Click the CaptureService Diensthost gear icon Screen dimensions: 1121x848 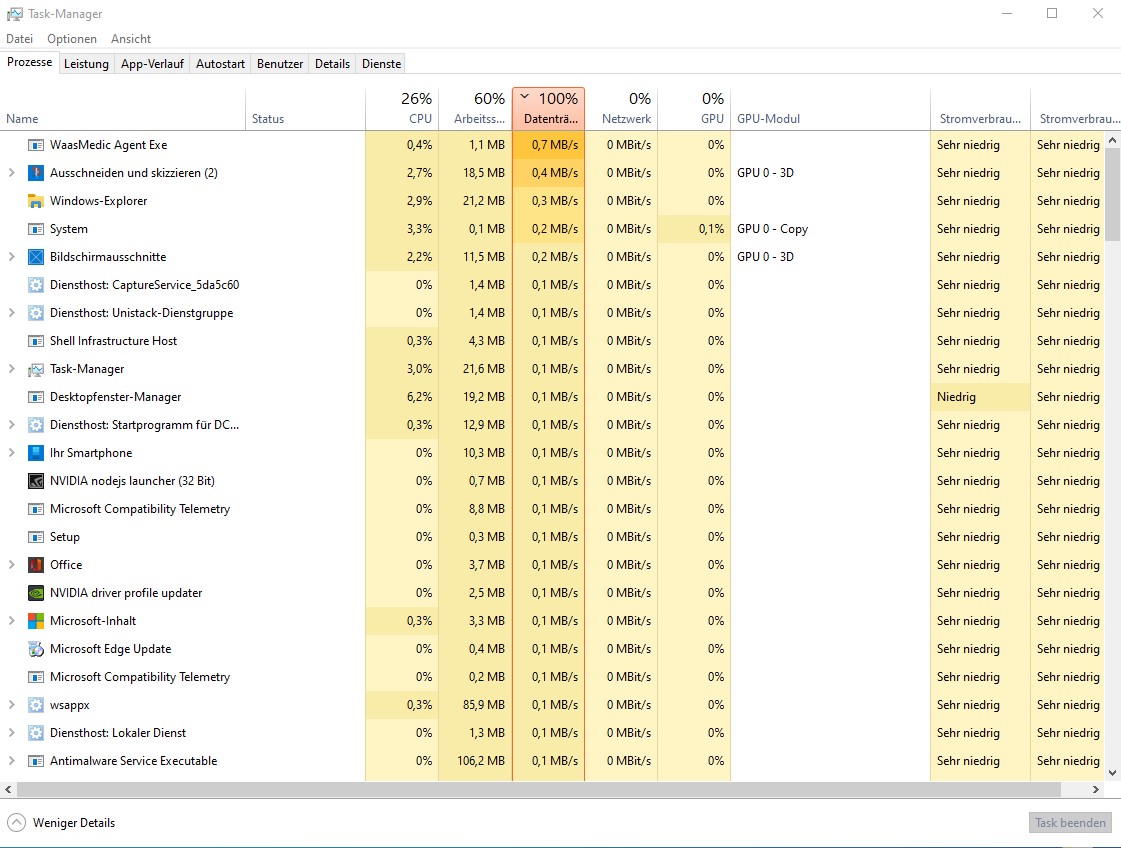click(x=36, y=285)
